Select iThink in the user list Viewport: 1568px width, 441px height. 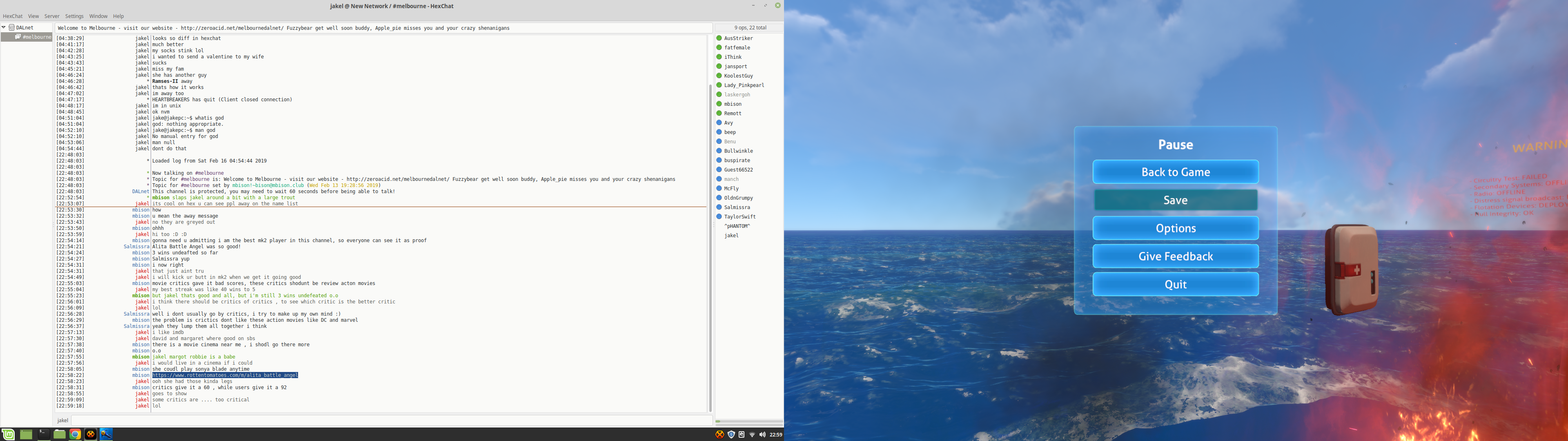coord(733,57)
